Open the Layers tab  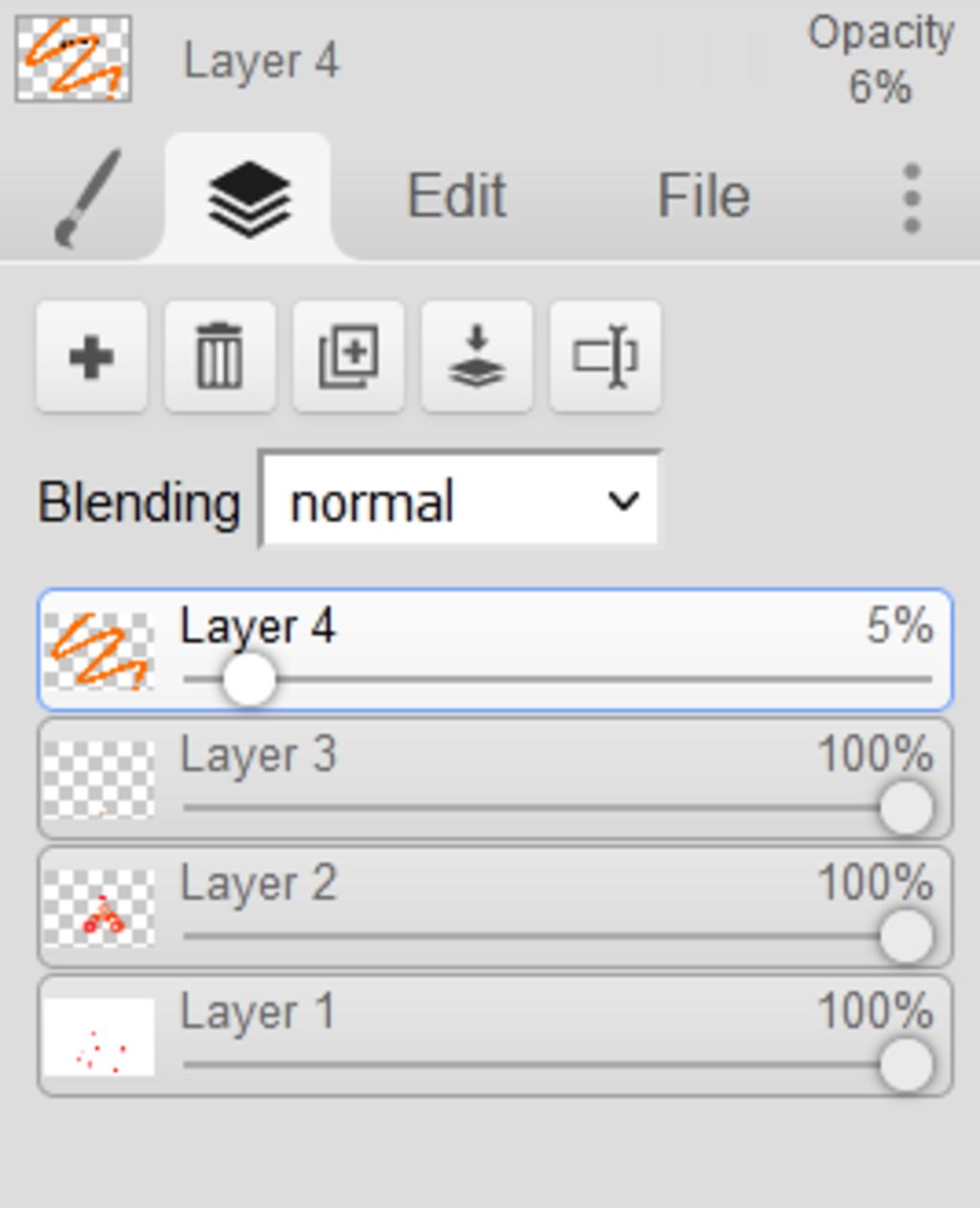(249, 197)
